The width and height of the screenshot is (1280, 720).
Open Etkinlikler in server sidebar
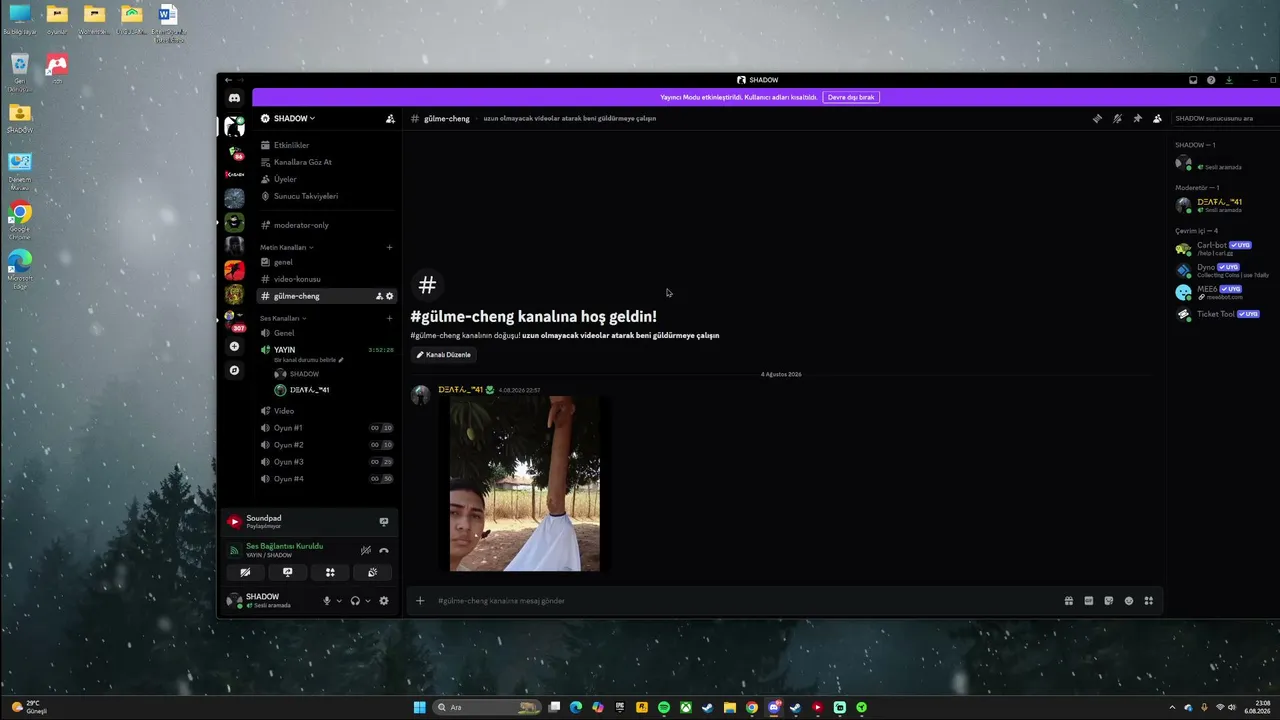tap(327, 145)
